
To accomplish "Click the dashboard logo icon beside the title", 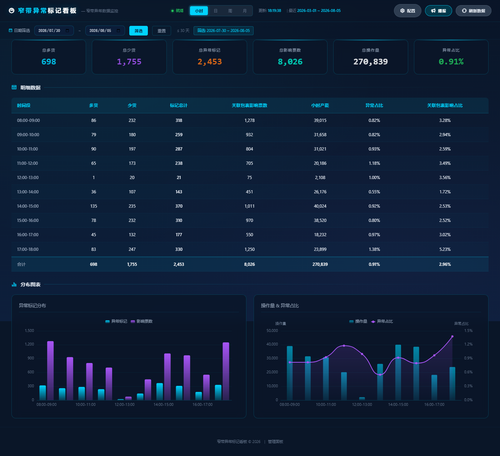I will 11,11.
